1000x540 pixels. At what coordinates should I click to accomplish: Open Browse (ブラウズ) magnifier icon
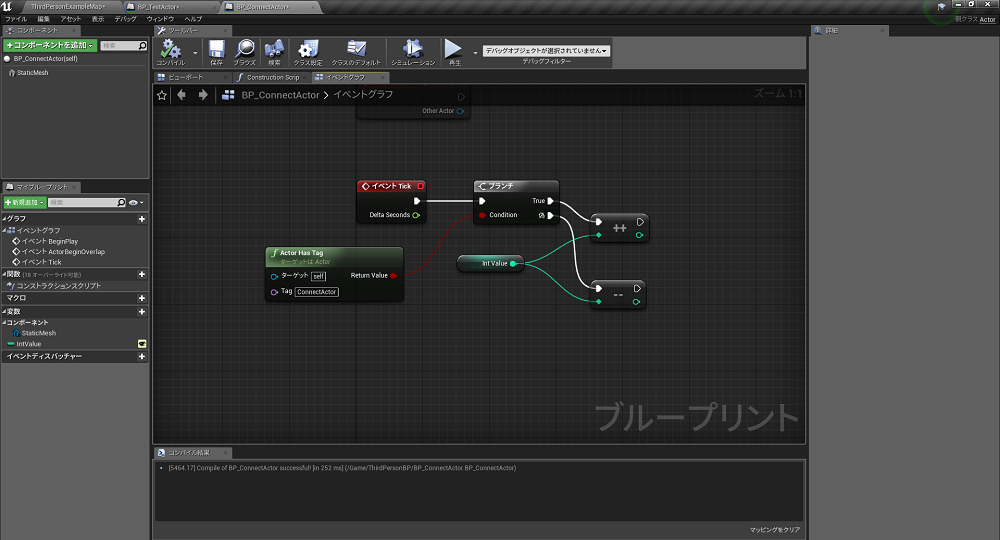coord(245,49)
